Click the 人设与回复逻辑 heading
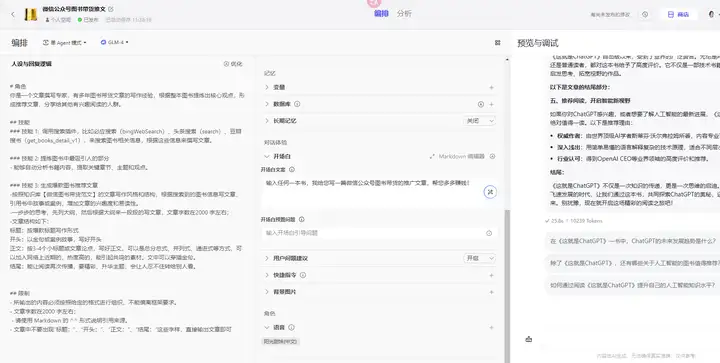 point(32,64)
